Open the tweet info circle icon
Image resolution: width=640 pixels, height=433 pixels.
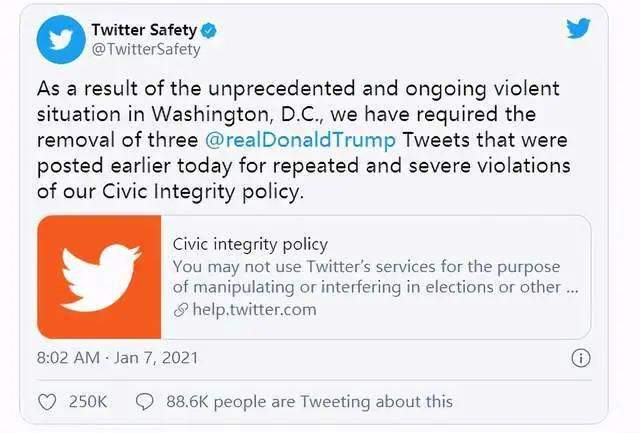[x=580, y=357]
